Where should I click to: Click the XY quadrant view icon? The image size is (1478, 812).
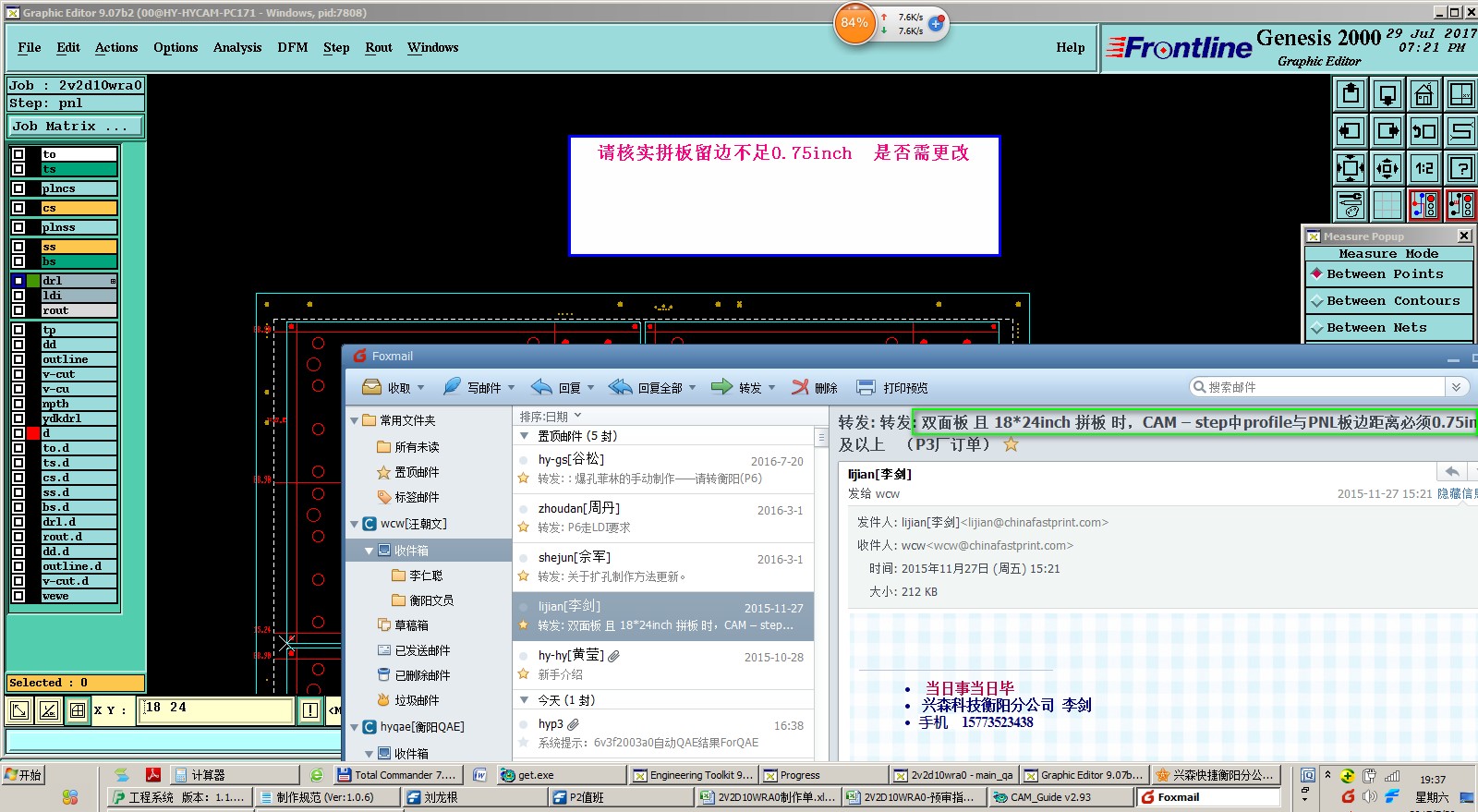click(x=1461, y=94)
